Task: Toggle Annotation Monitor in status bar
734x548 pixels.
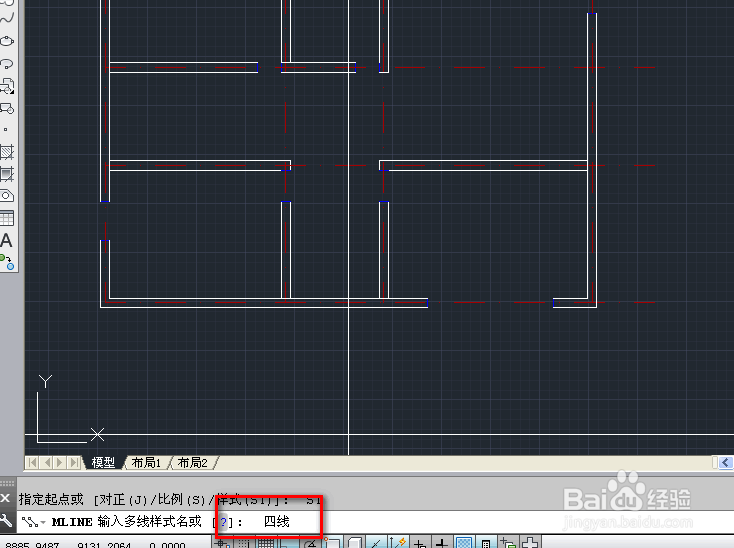Action: [530, 542]
